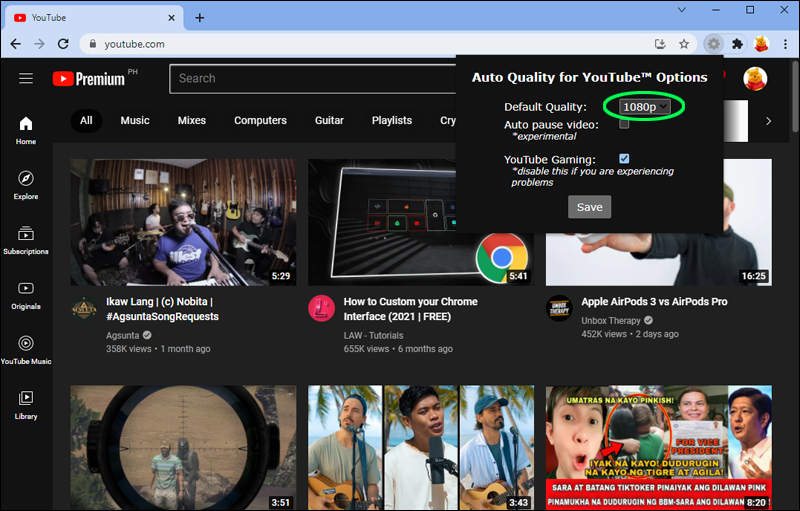Select the Playlists category chip

[x=392, y=121]
